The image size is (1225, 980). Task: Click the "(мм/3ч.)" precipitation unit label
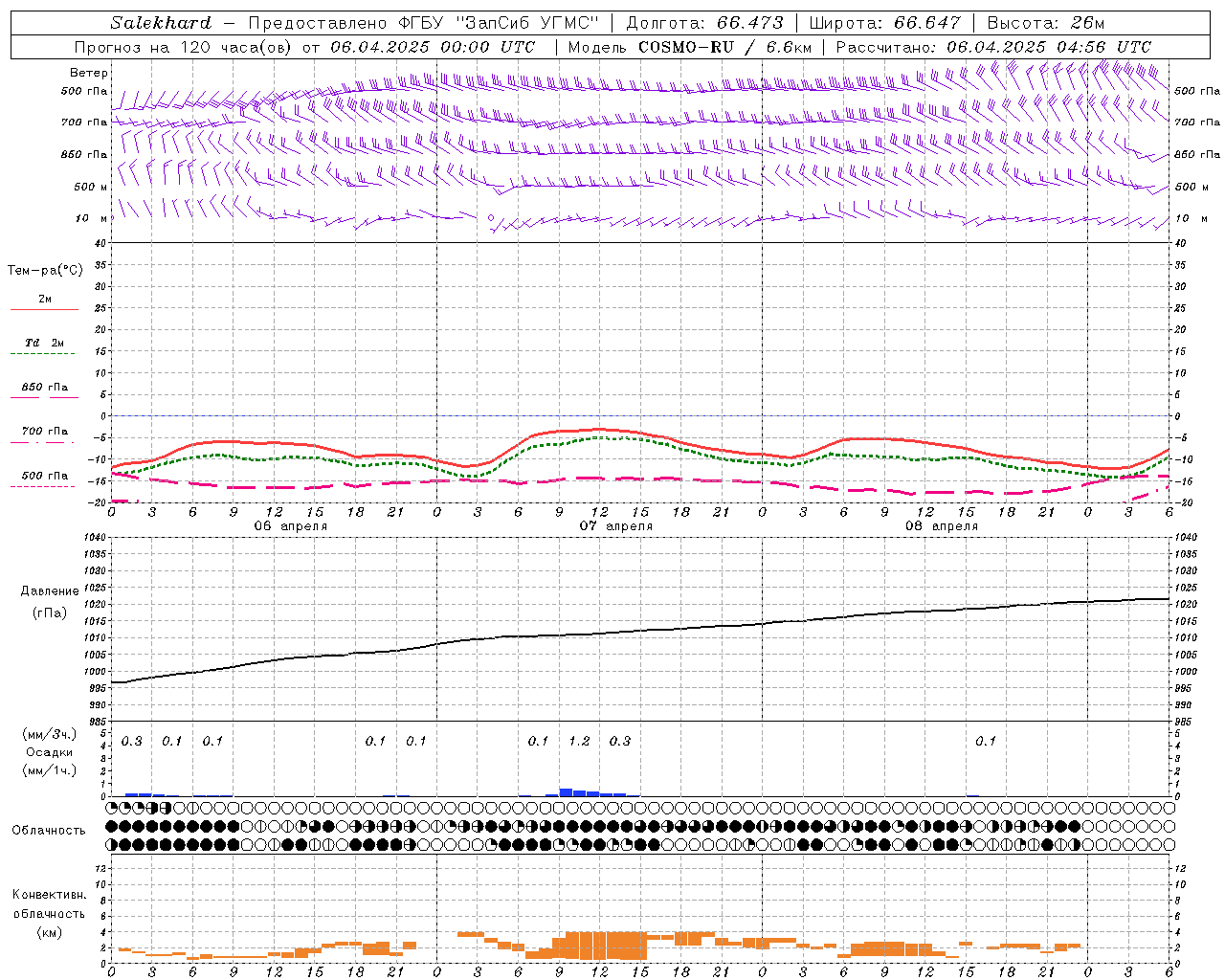50,734
